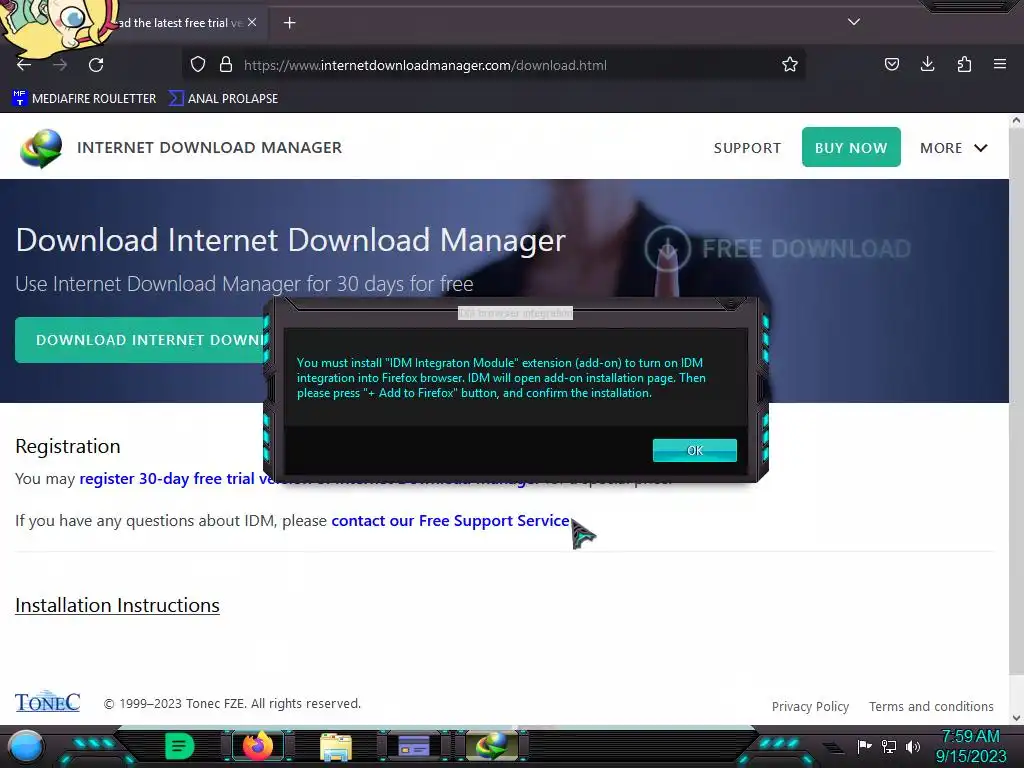
Task: Open the Firefox hamburger menu
Action: pos(1000,64)
